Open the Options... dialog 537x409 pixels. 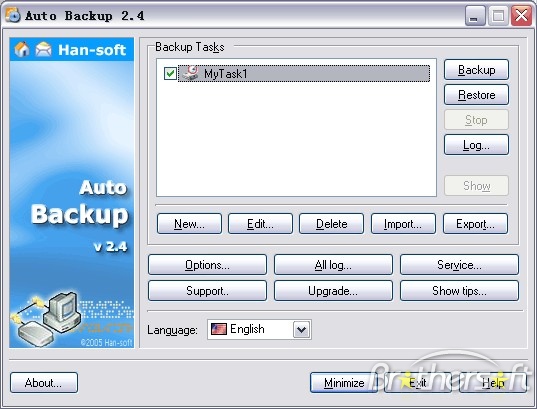(x=207, y=265)
